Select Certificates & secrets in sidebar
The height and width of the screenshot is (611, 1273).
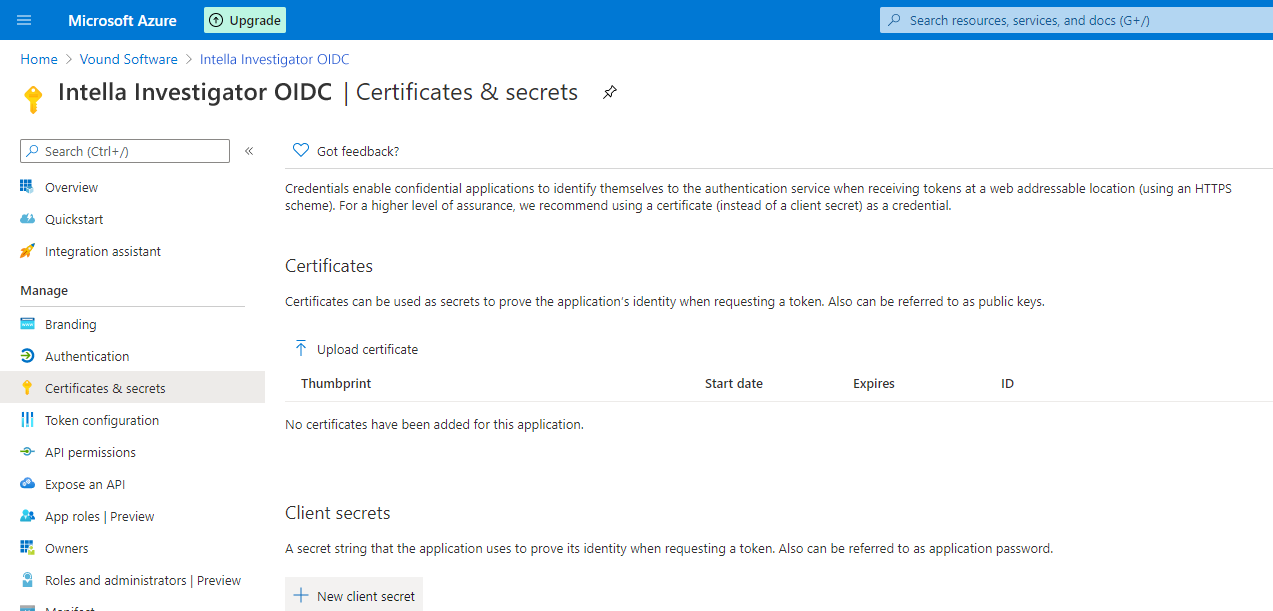103,388
